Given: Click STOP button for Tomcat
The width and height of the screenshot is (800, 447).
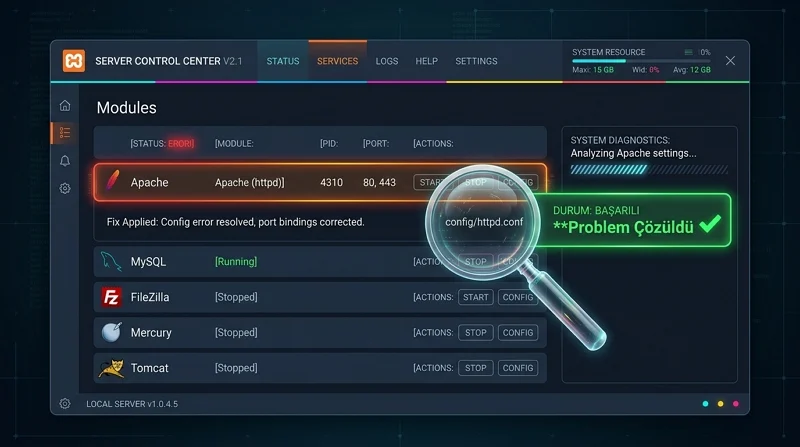Looking at the screenshot, I should click(476, 368).
